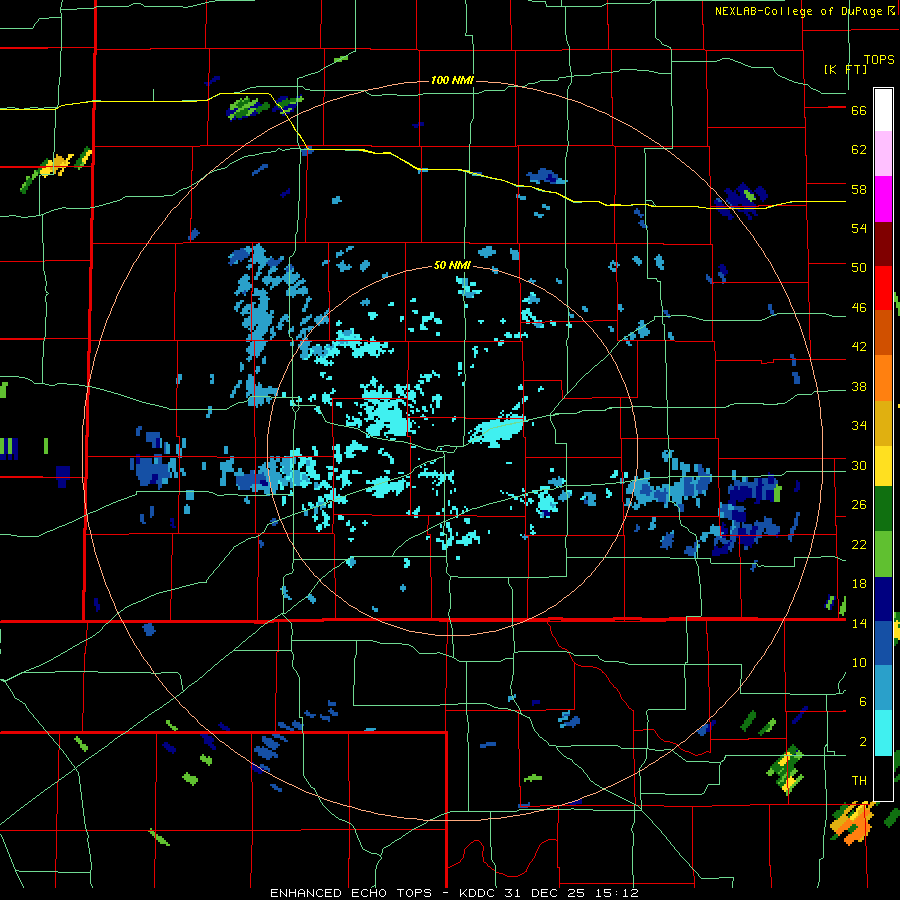Pick the magenta legend swatch
The height and width of the screenshot is (900, 900).
(883, 199)
